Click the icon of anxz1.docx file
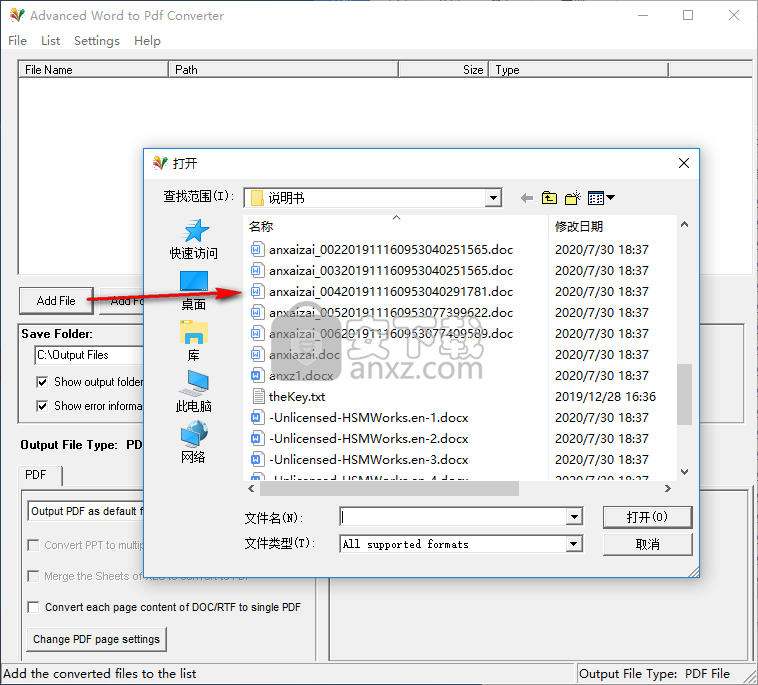The image size is (758, 685). coord(257,376)
